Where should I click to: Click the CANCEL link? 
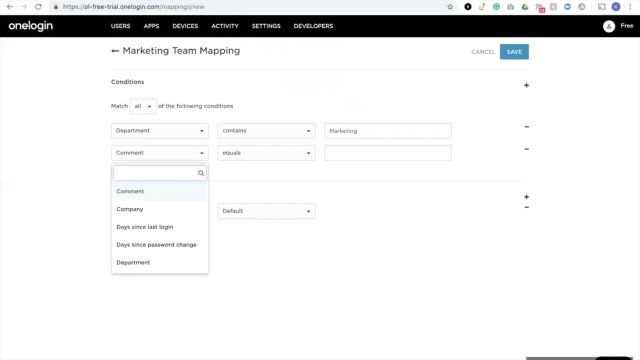(x=483, y=52)
